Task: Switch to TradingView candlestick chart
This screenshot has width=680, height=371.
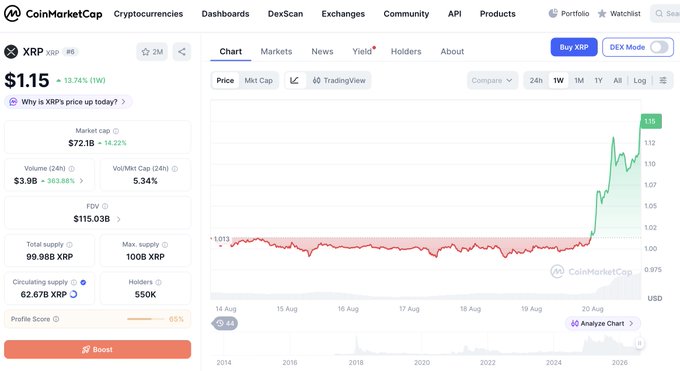Action: click(339, 80)
